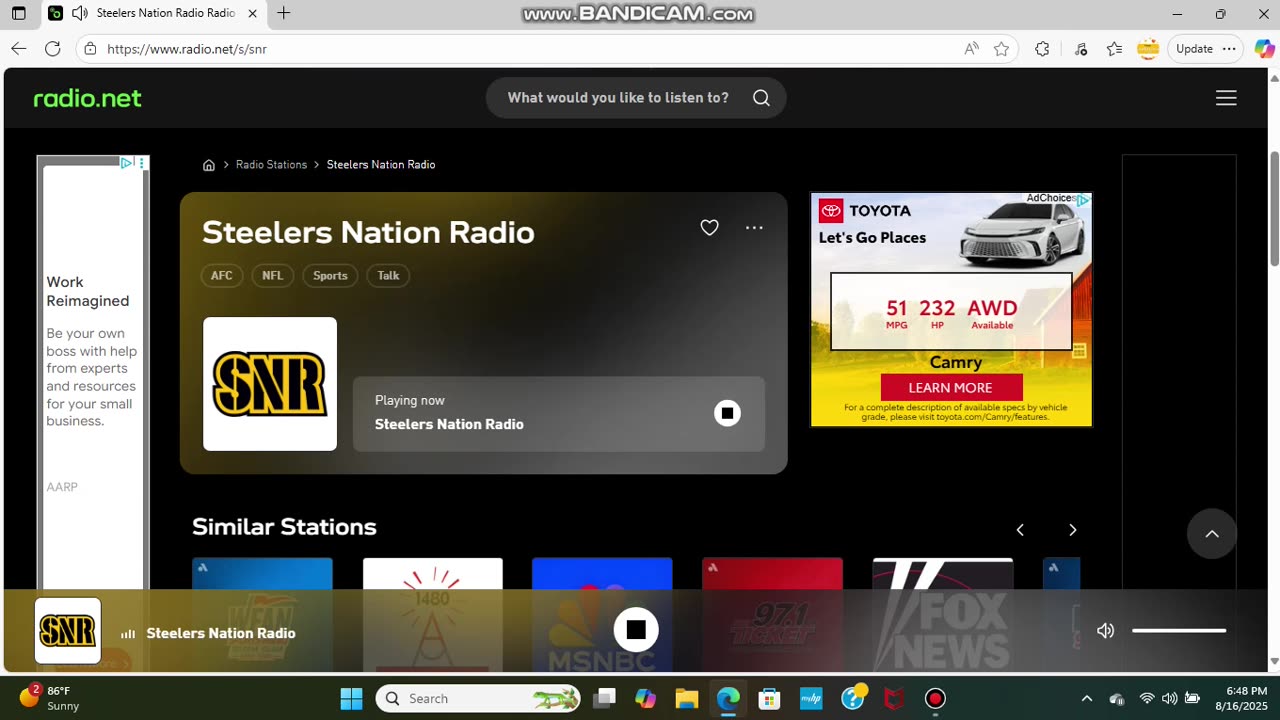Close the Steelers Nation Radio tab

[x=252, y=13]
